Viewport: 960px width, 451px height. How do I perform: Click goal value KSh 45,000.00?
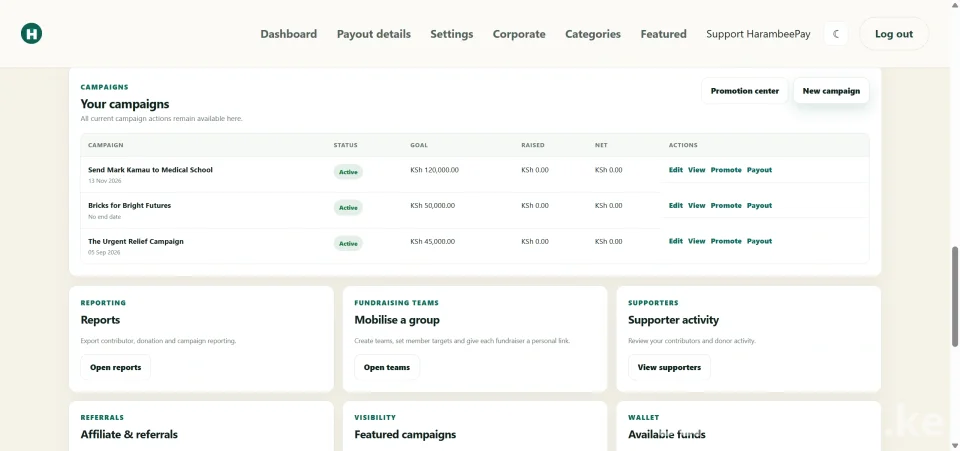[432, 241]
